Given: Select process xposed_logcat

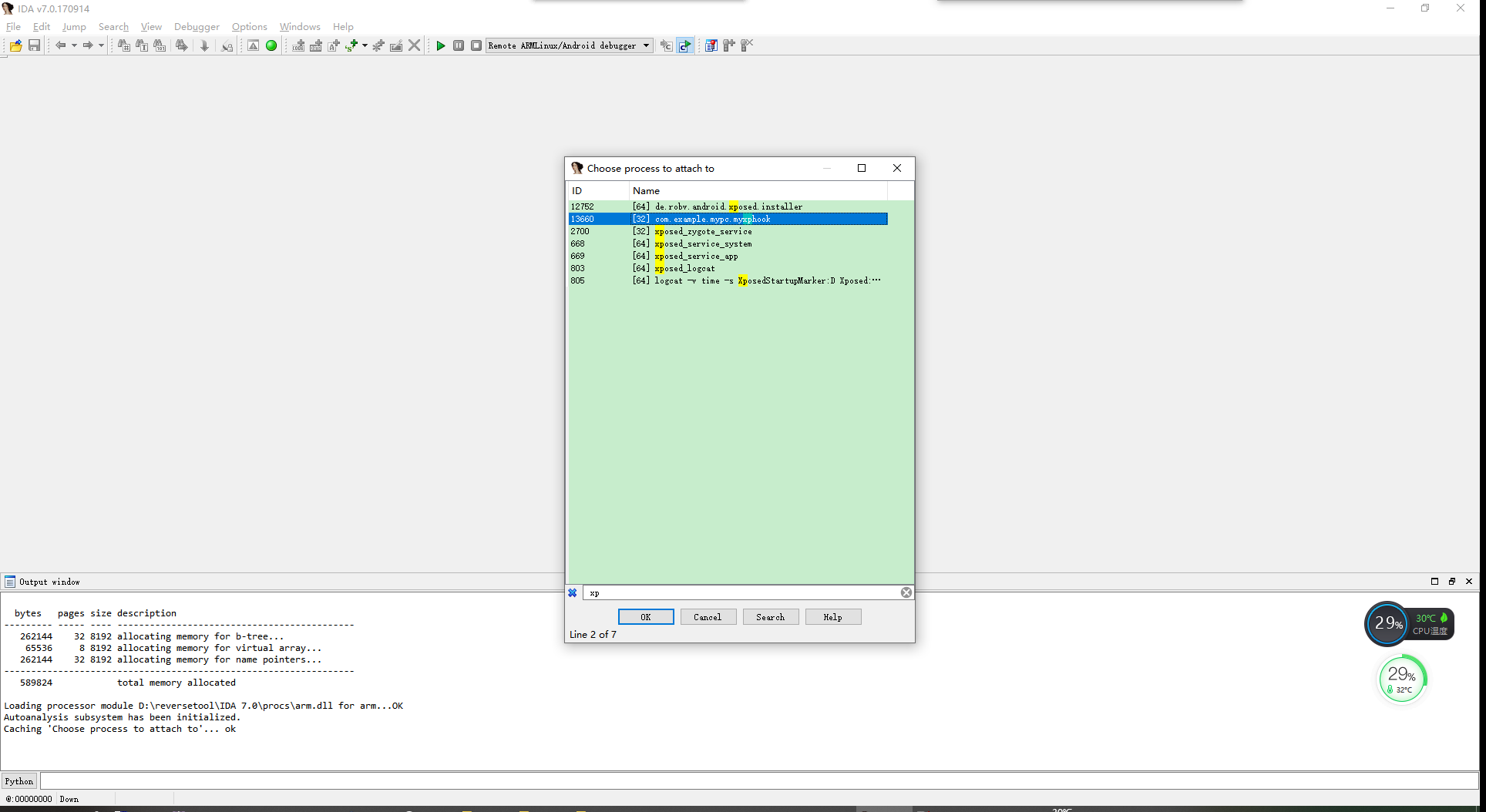Looking at the screenshot, I should pyautogui.click(x=728, y=268).
